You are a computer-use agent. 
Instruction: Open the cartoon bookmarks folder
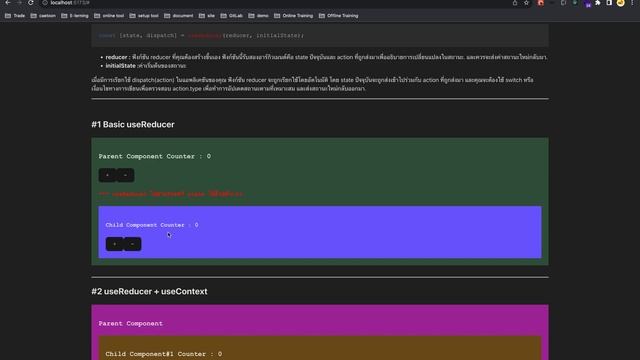(43, 16)
